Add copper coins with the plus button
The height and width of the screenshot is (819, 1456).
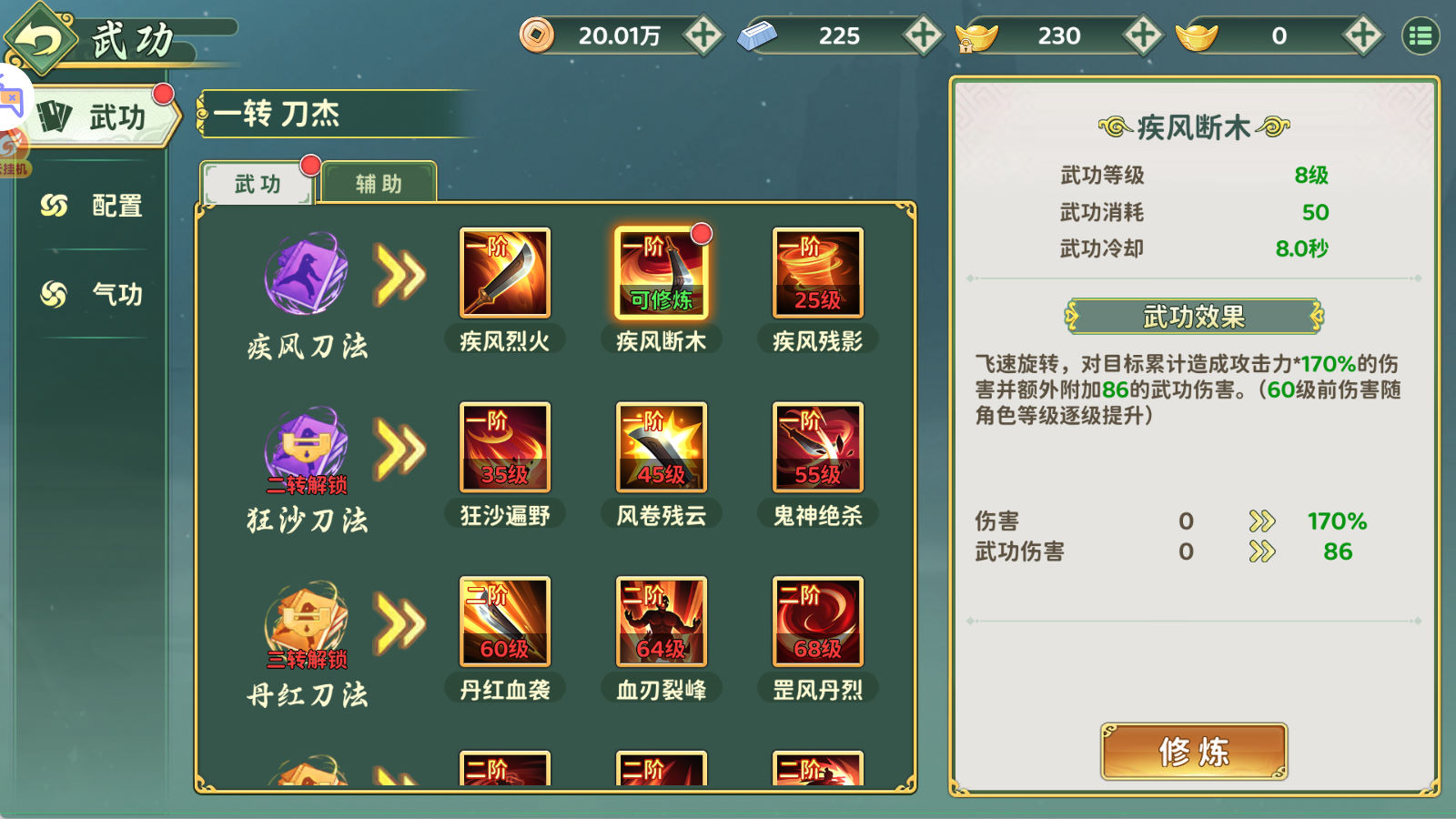(703, 35)
